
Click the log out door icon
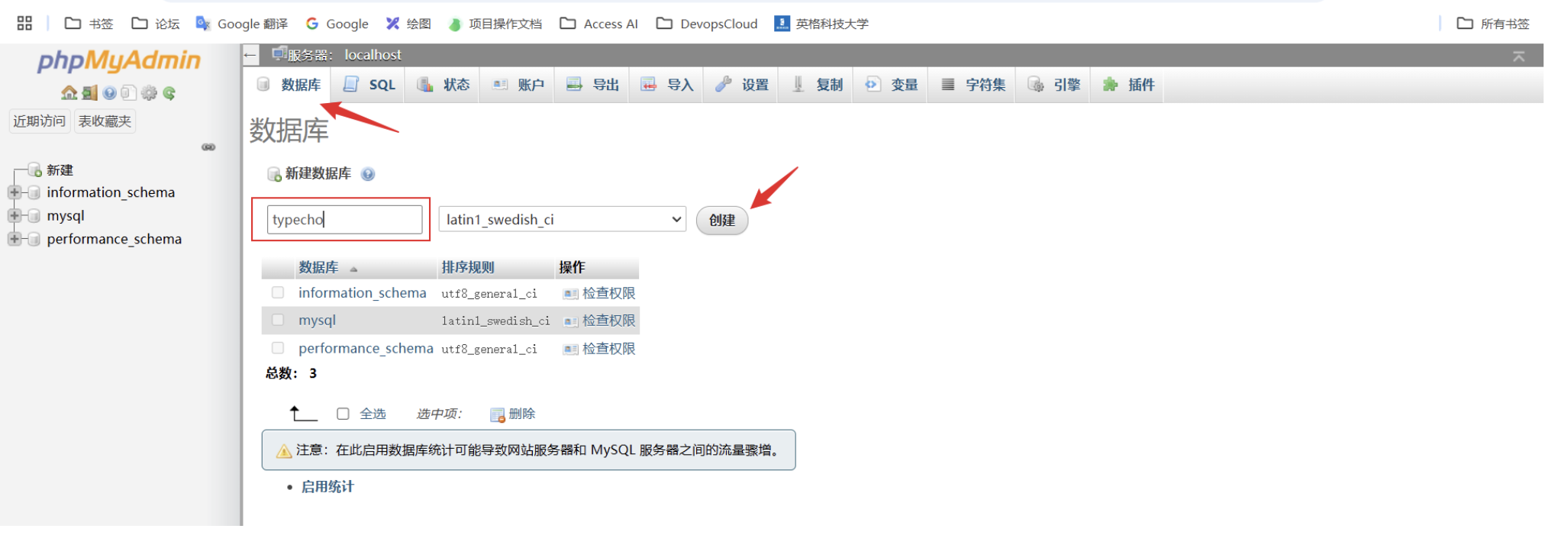point(89,93)
